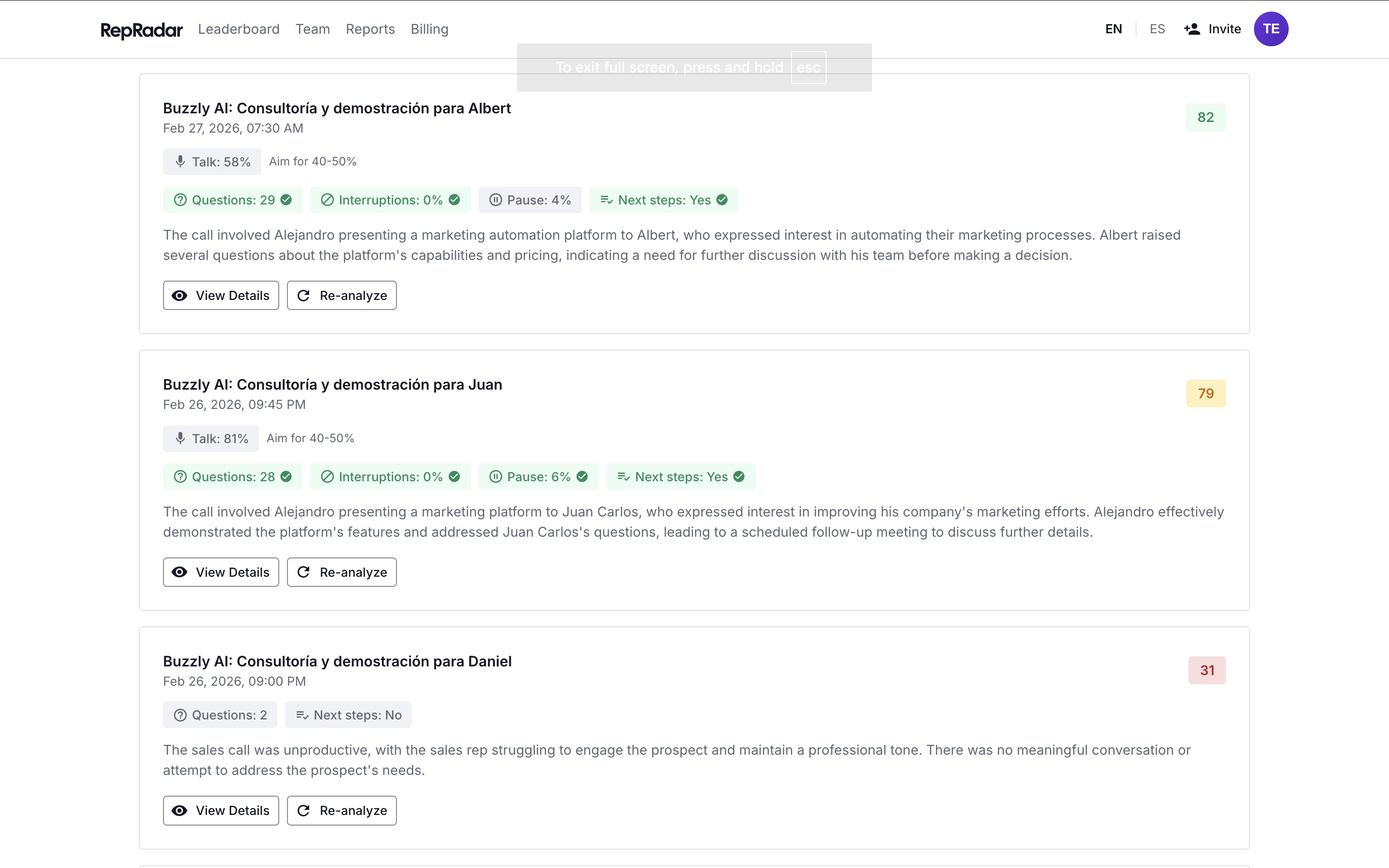The width and height of the screenshot is (1389, 868).
Task: Switch to the Leaderboard tab
Action: [x=239, y=29]
